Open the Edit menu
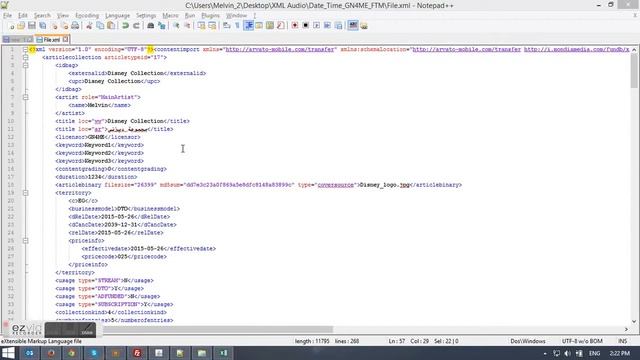 [x=22, y=16]
